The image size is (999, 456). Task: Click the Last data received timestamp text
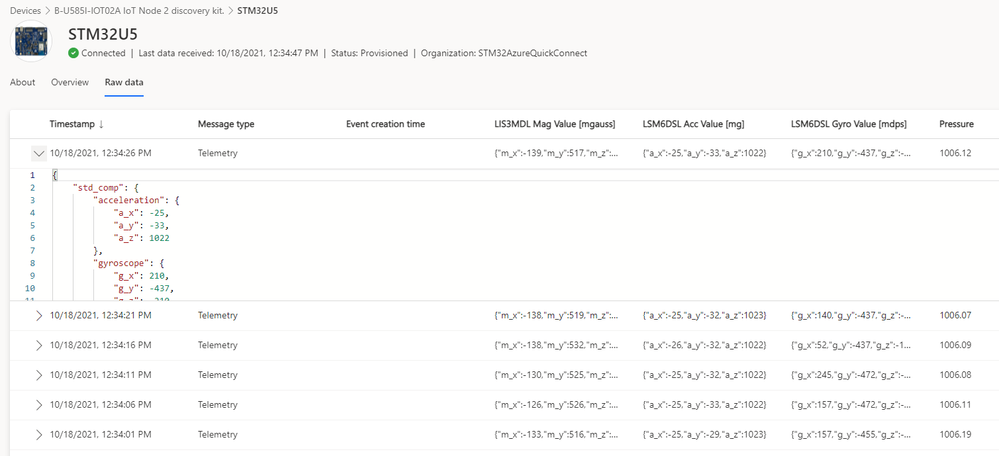pyautogui.click(x=228, y=53)
